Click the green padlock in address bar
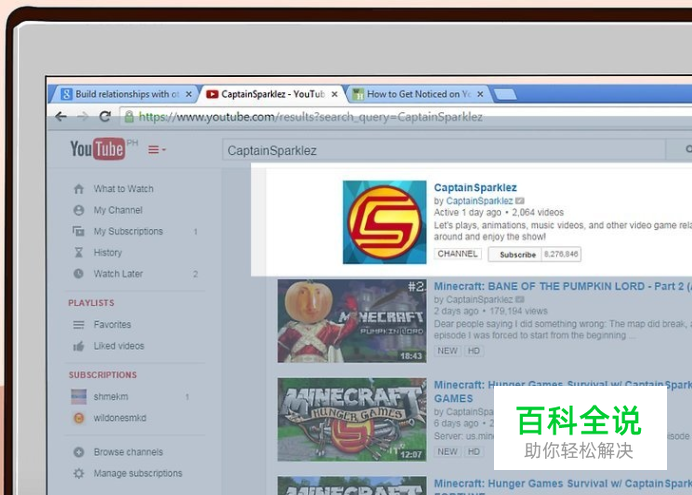692x495 pixels. click(x=129, y=116)
